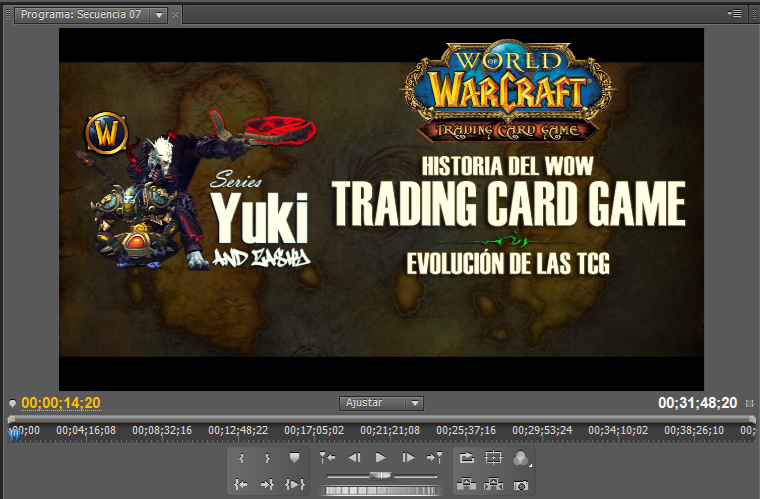Click the duration readout 00;31;48;20
Screen dimensions: 760x499
[x=697, y=403]
